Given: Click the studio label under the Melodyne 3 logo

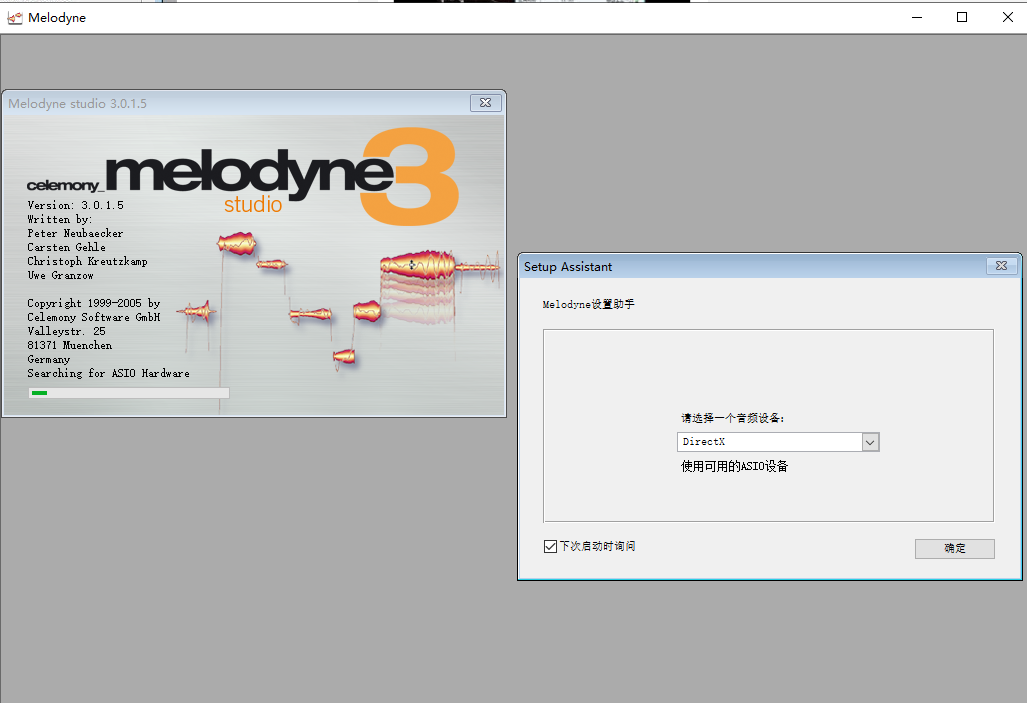Looking at the screenshot, I should pyautogui.click(x=253, y=204).
